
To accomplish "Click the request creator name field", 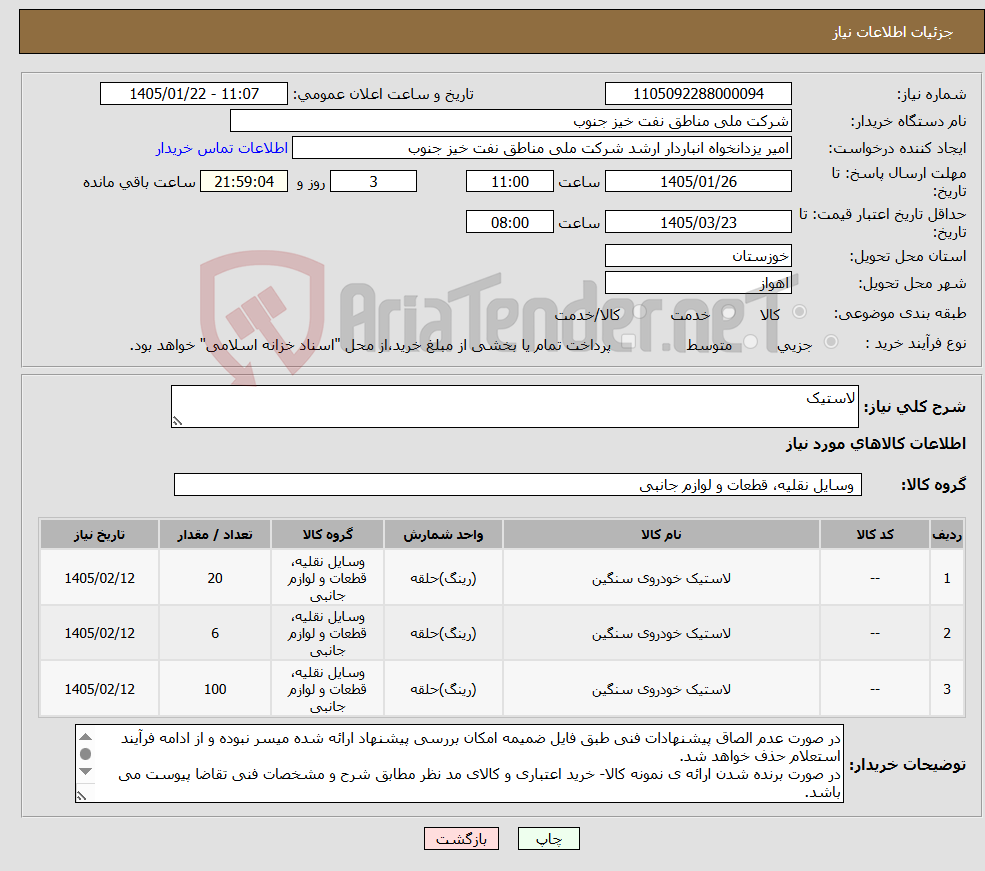I will click(541, 148).
